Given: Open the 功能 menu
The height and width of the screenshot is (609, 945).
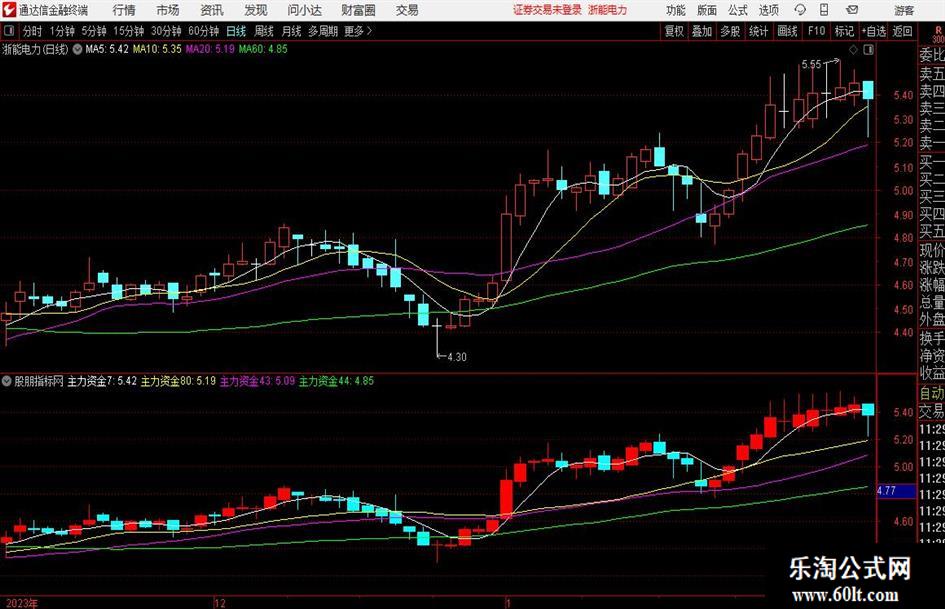Looking at the screenshot, I should pos(675,10).
